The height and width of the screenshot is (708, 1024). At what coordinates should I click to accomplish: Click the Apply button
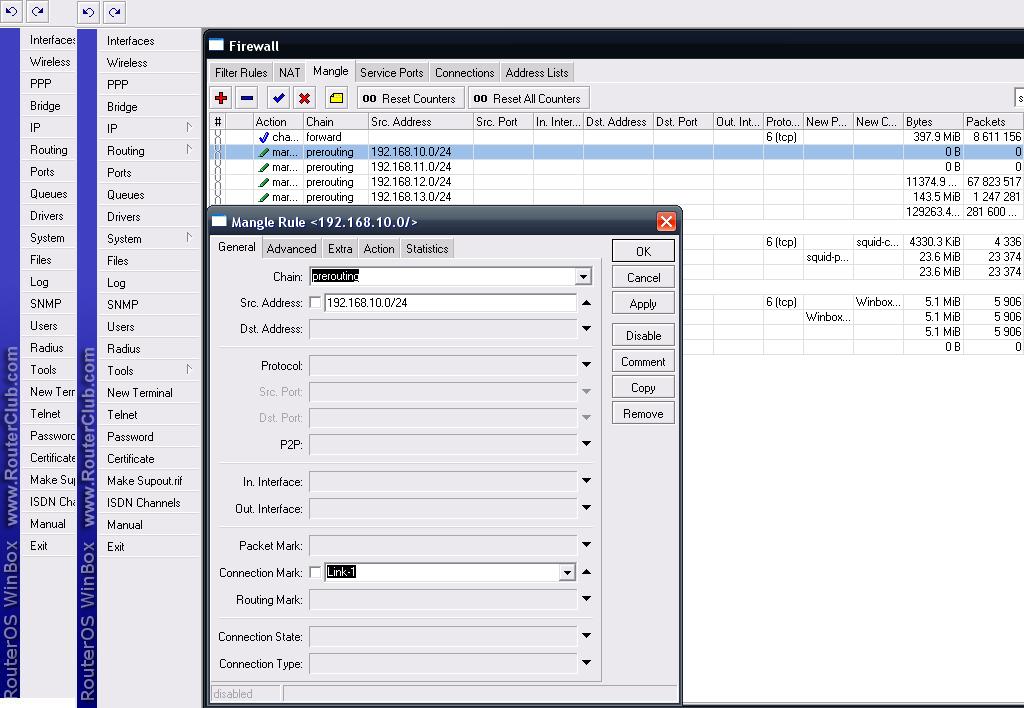point(643,303)
